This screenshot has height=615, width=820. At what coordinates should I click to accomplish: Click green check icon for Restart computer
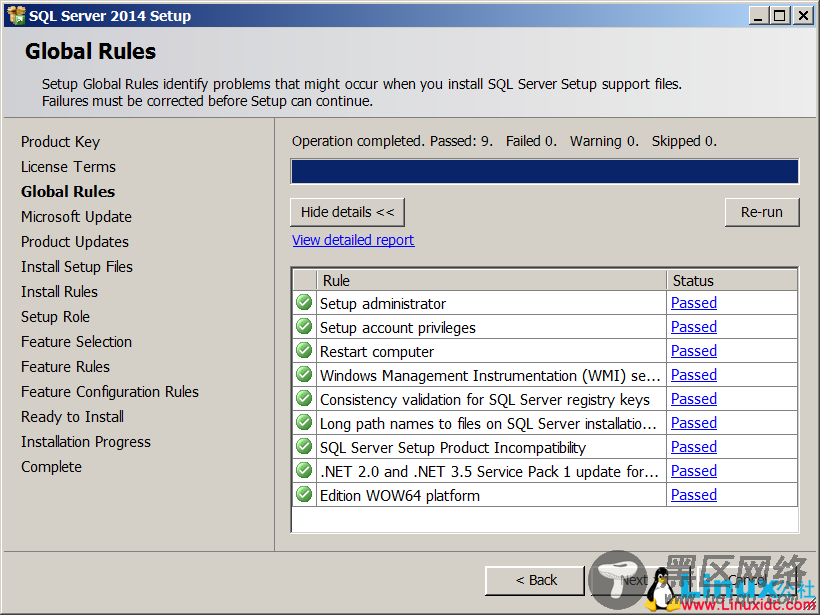[304, 350]
